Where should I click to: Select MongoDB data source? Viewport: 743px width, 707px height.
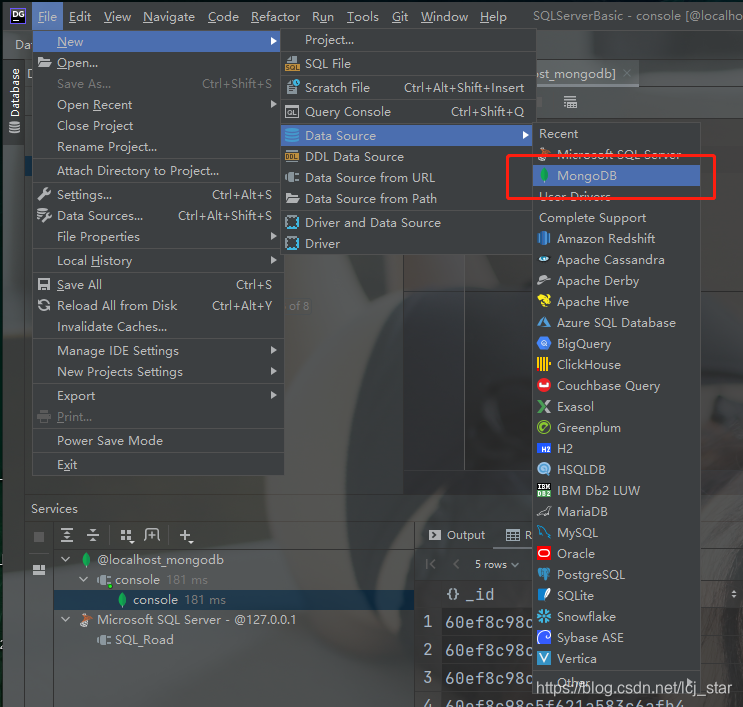click(x=616, y=176)
